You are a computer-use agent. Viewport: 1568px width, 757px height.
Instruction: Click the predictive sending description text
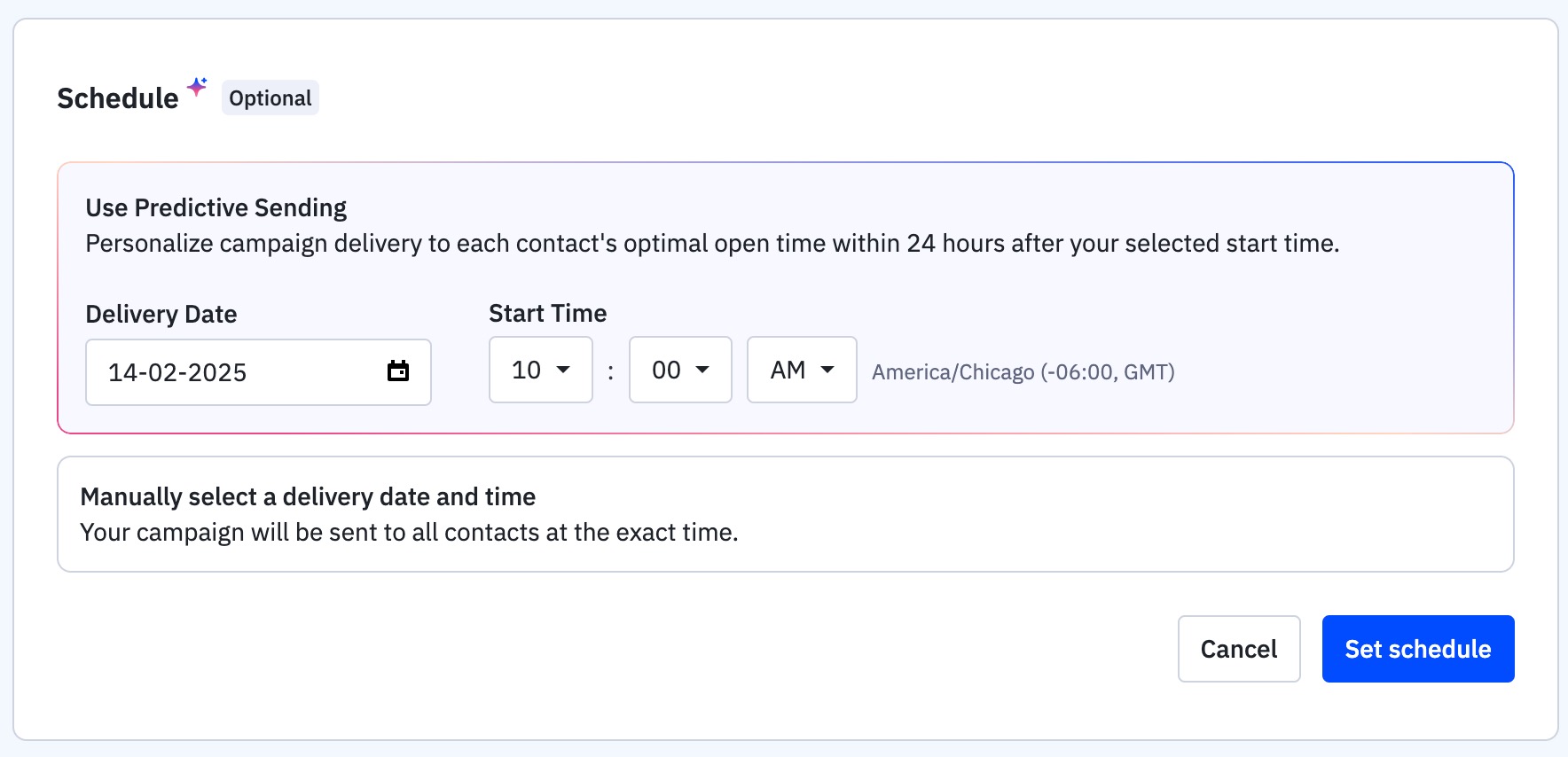pyautogui.click(x=711, y=244)
